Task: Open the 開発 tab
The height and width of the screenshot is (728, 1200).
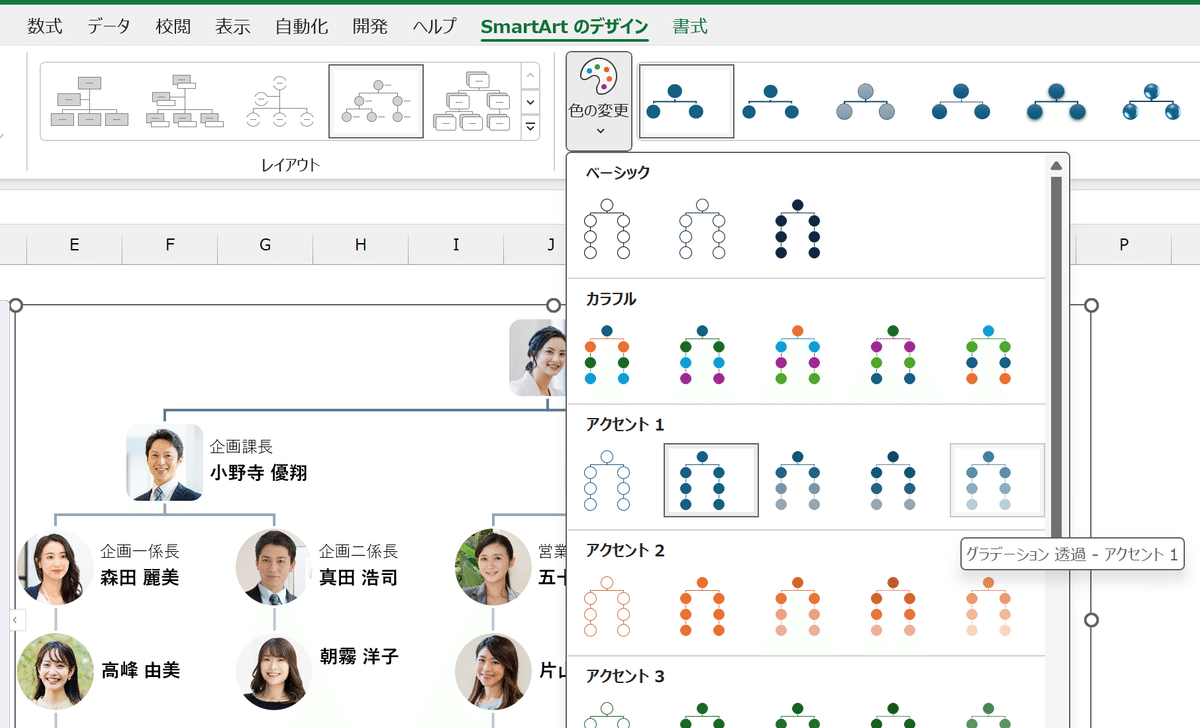Action: pos(370,27)
